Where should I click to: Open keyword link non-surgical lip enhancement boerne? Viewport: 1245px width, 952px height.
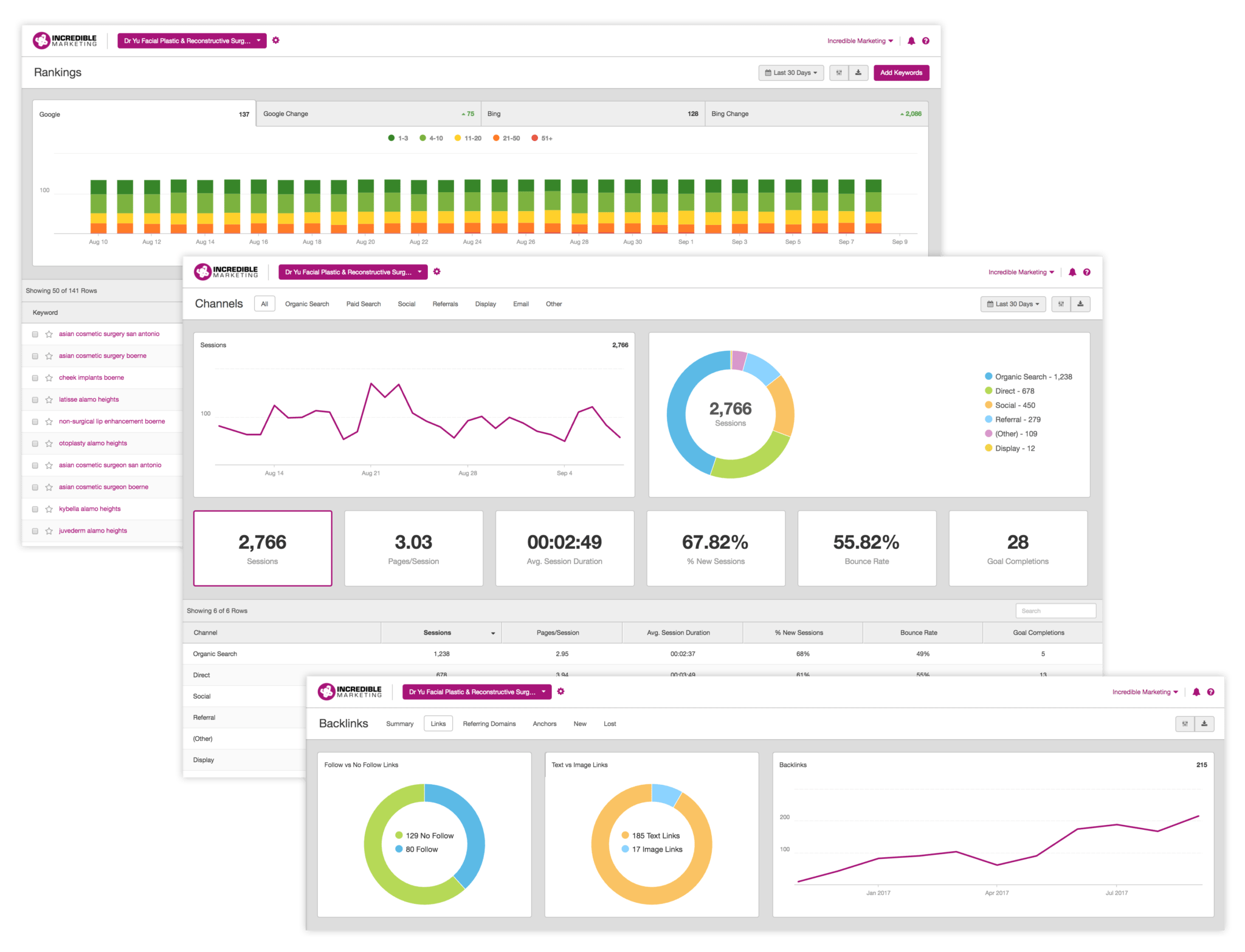tap(112, 421)
